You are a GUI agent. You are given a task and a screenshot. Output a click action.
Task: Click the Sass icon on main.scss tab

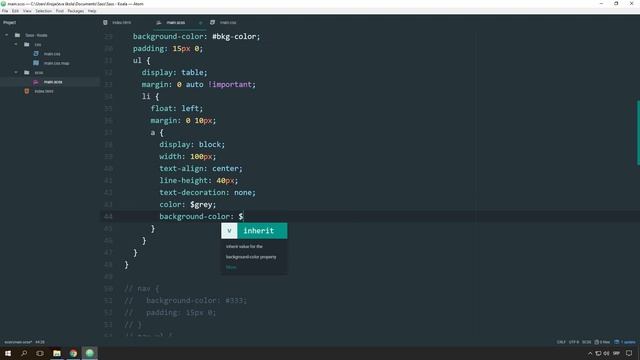point(159,23)
